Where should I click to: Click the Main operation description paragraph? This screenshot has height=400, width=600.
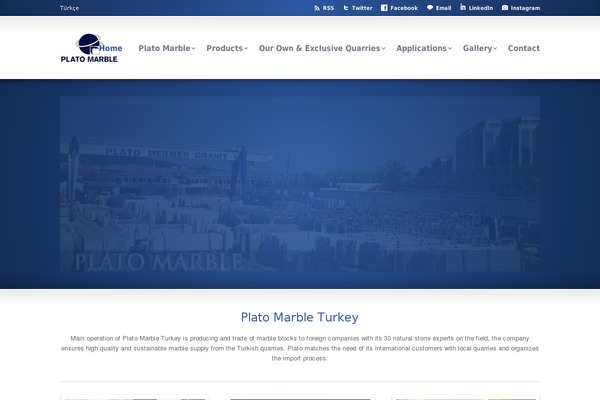[300, 348]
